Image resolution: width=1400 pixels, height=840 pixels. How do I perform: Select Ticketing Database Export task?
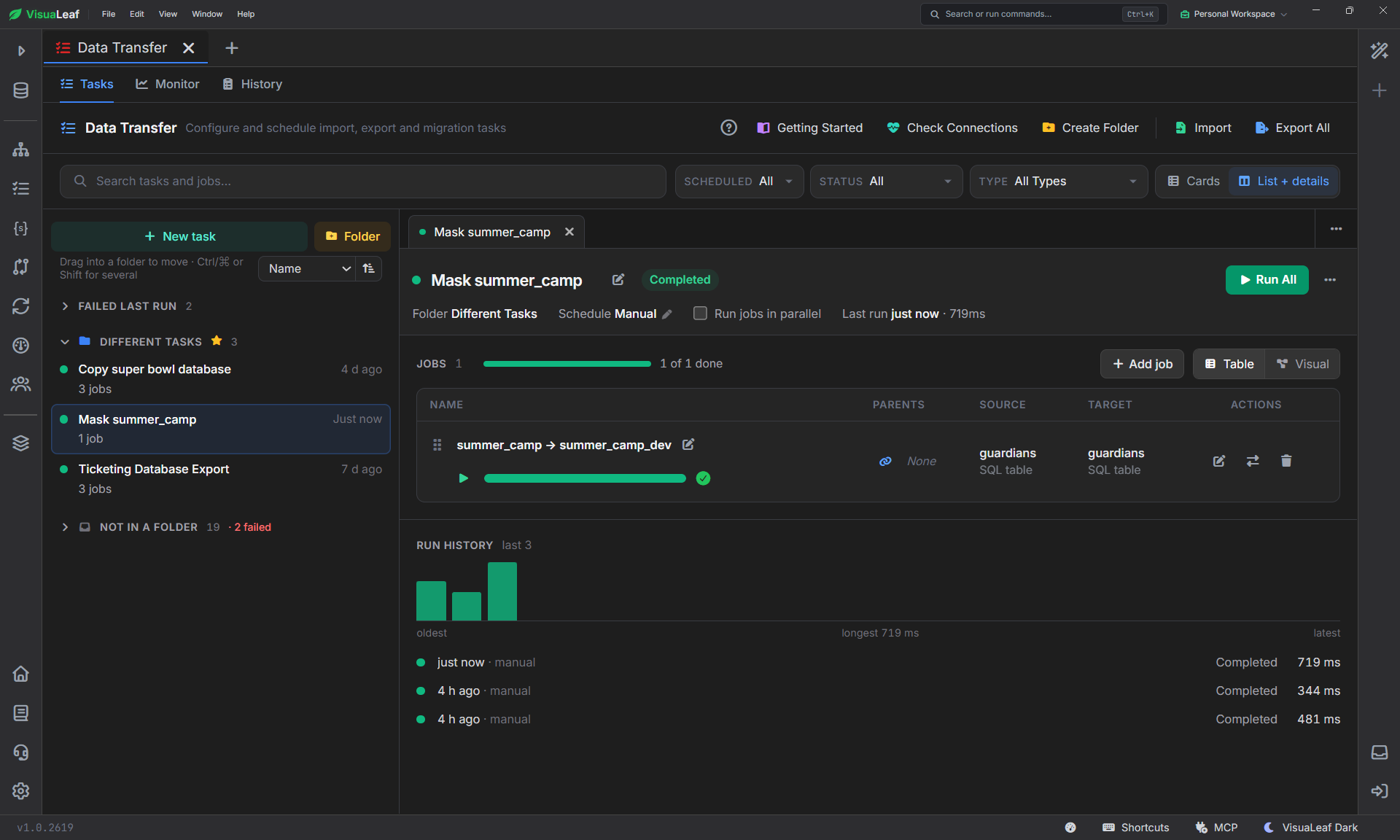[x=221, y=478]
